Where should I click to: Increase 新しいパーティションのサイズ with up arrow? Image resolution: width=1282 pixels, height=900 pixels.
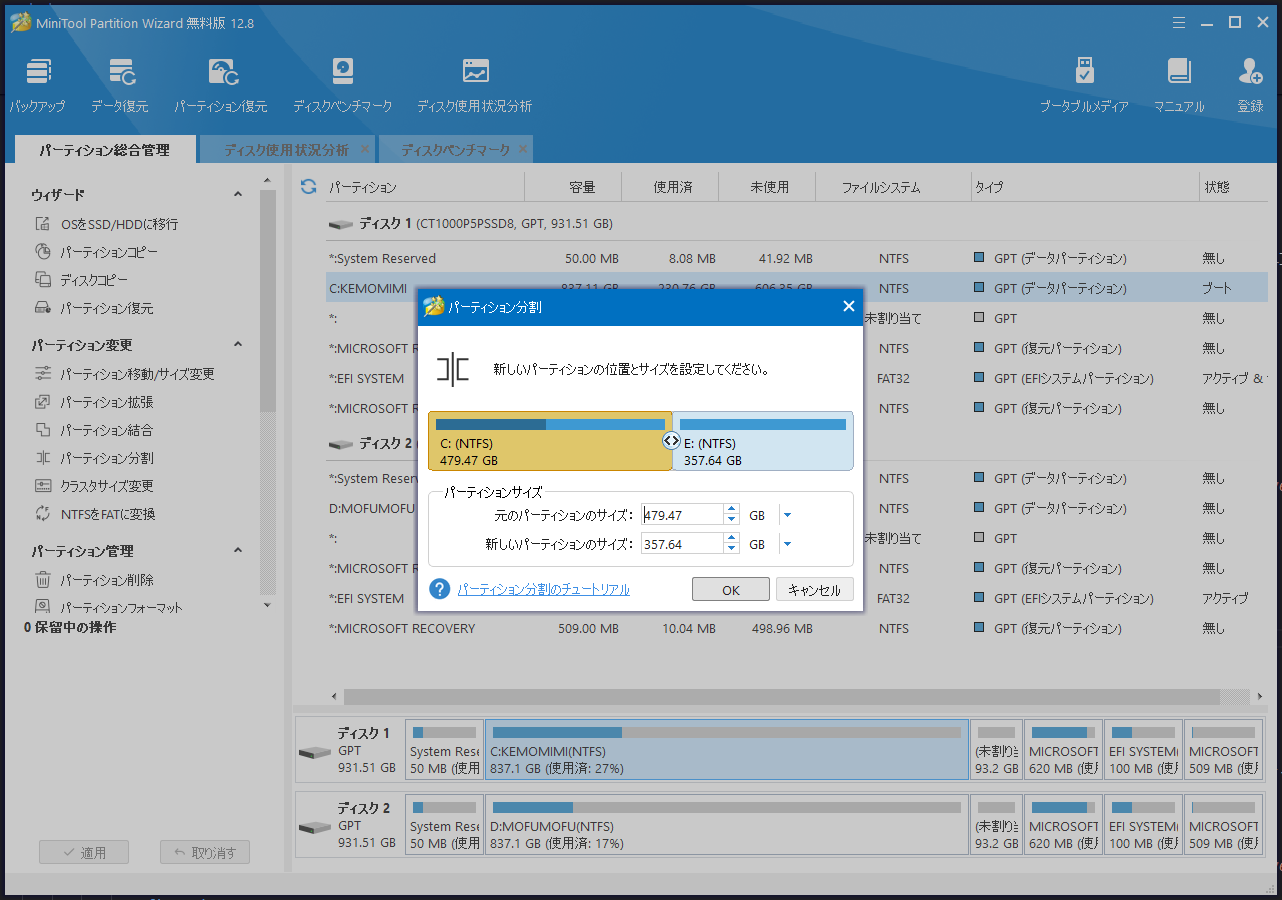click(732, 539)
